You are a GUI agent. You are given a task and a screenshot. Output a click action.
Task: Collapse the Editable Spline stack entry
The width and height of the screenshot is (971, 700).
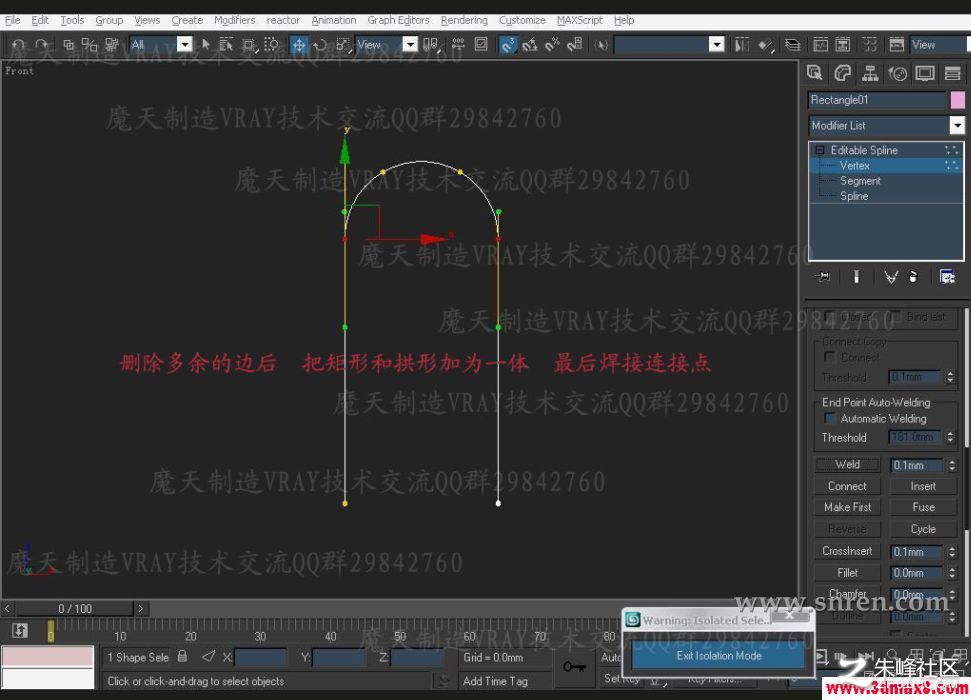pyautogui.click(x=819, y=150)
